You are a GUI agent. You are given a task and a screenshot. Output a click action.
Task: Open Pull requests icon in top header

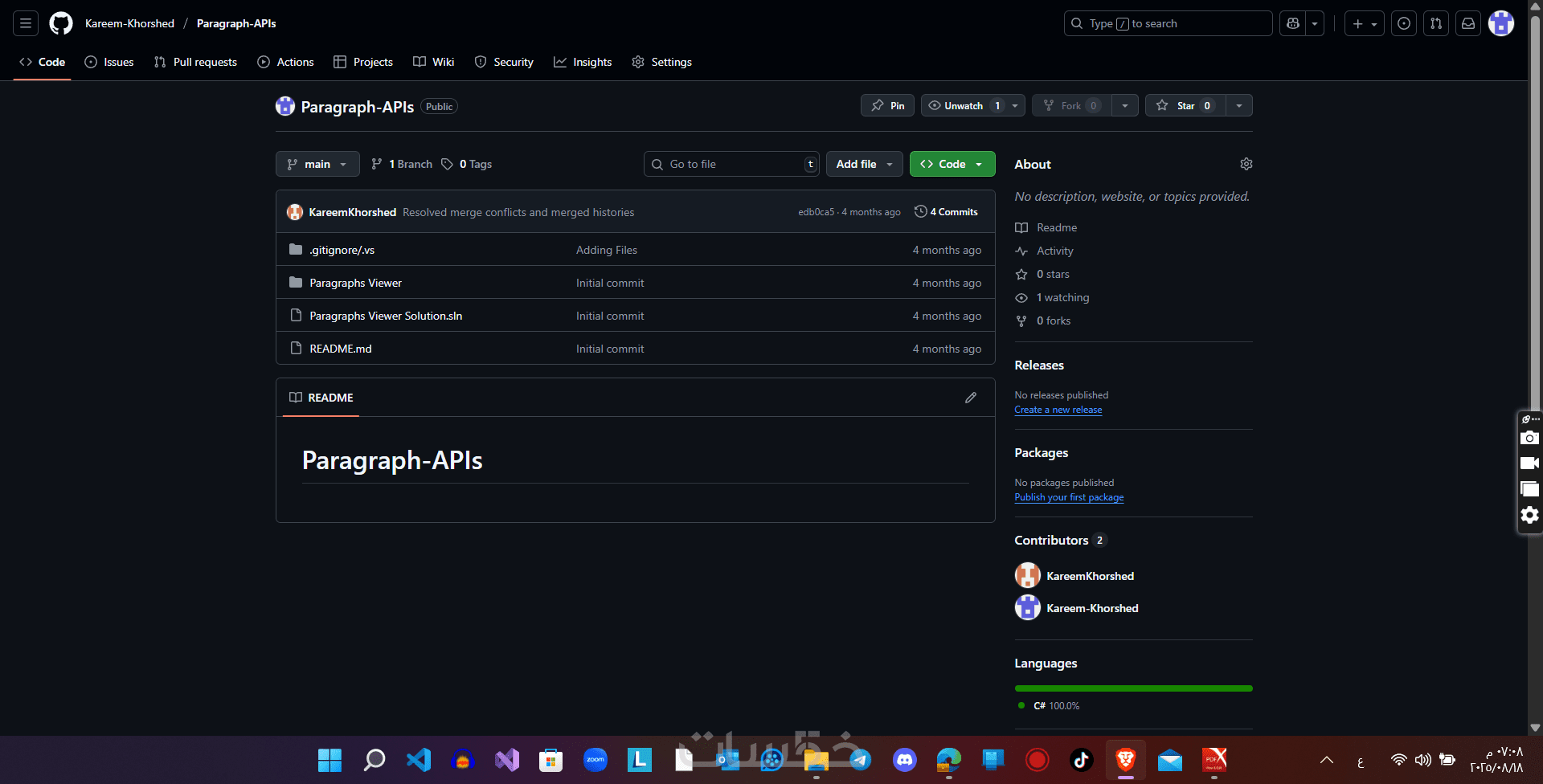[1436, 23]
